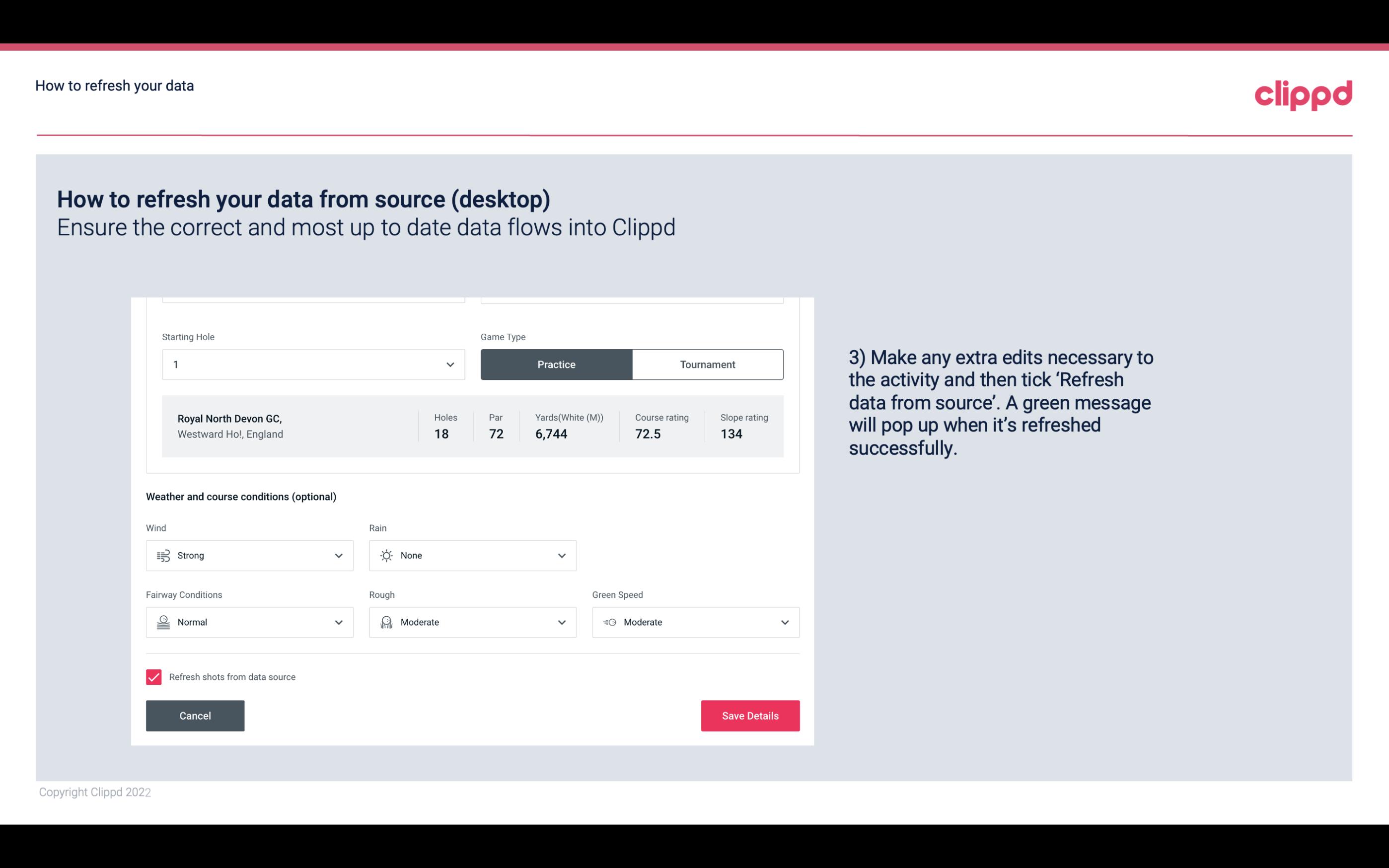Select the Practice game type toggle
This screenshot has width=1389, height=868.
tap(556, 364)
